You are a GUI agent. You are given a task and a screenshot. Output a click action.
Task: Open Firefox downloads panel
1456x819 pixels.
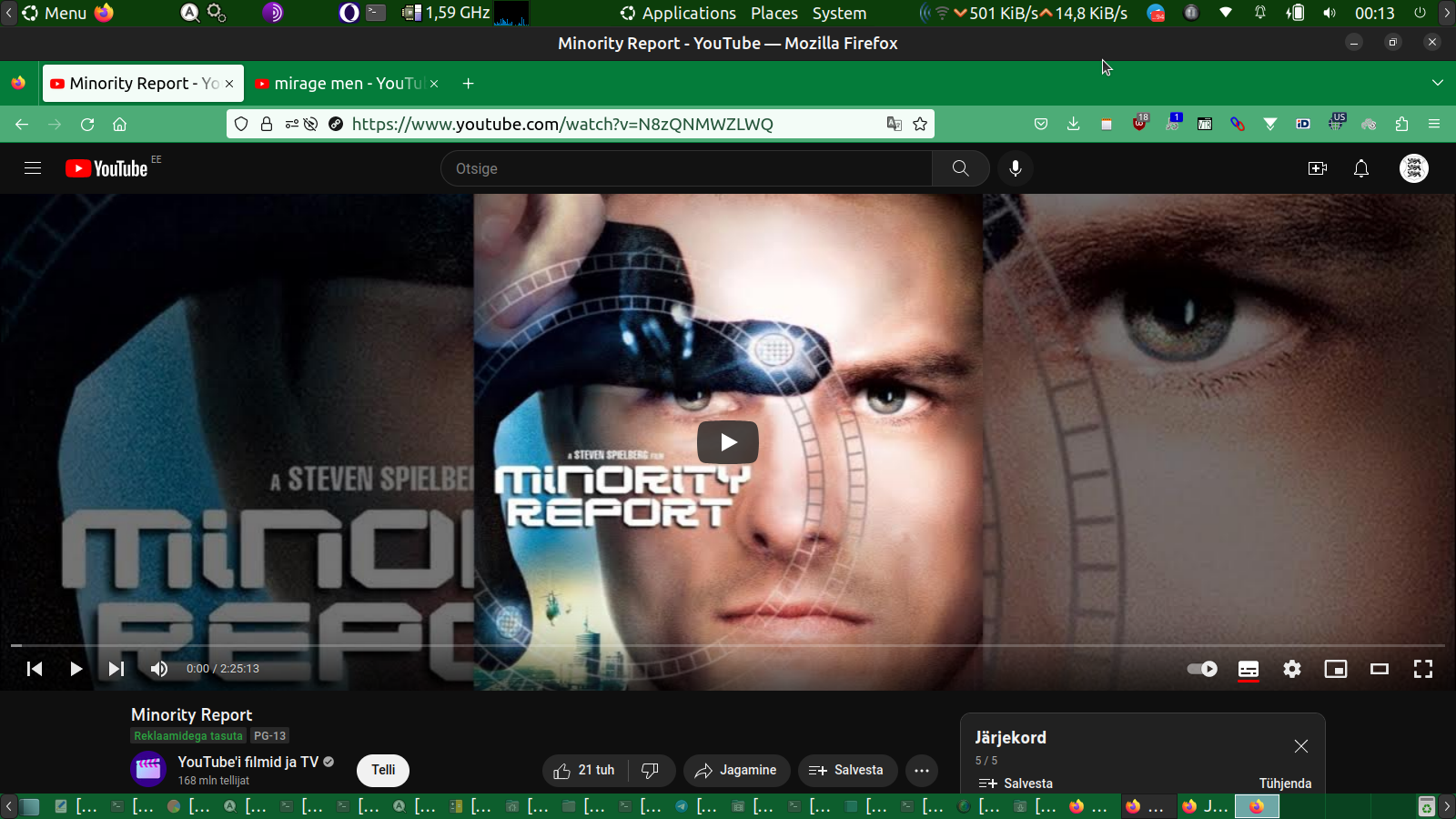point(1074,124)
